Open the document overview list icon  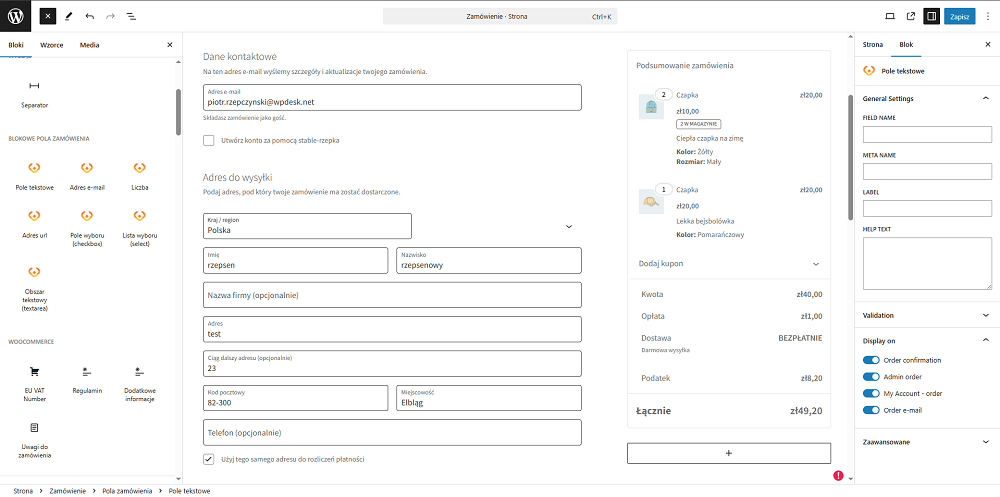tap(132, 17)
